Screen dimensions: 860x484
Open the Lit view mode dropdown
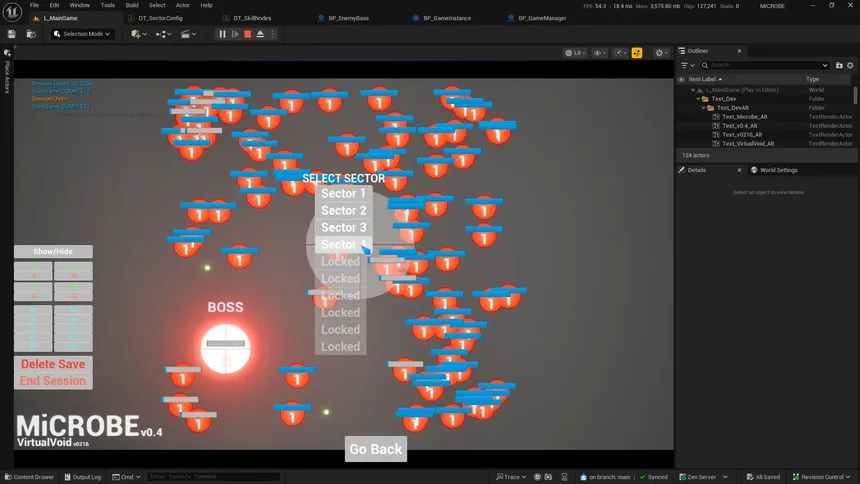pos(576,53)
